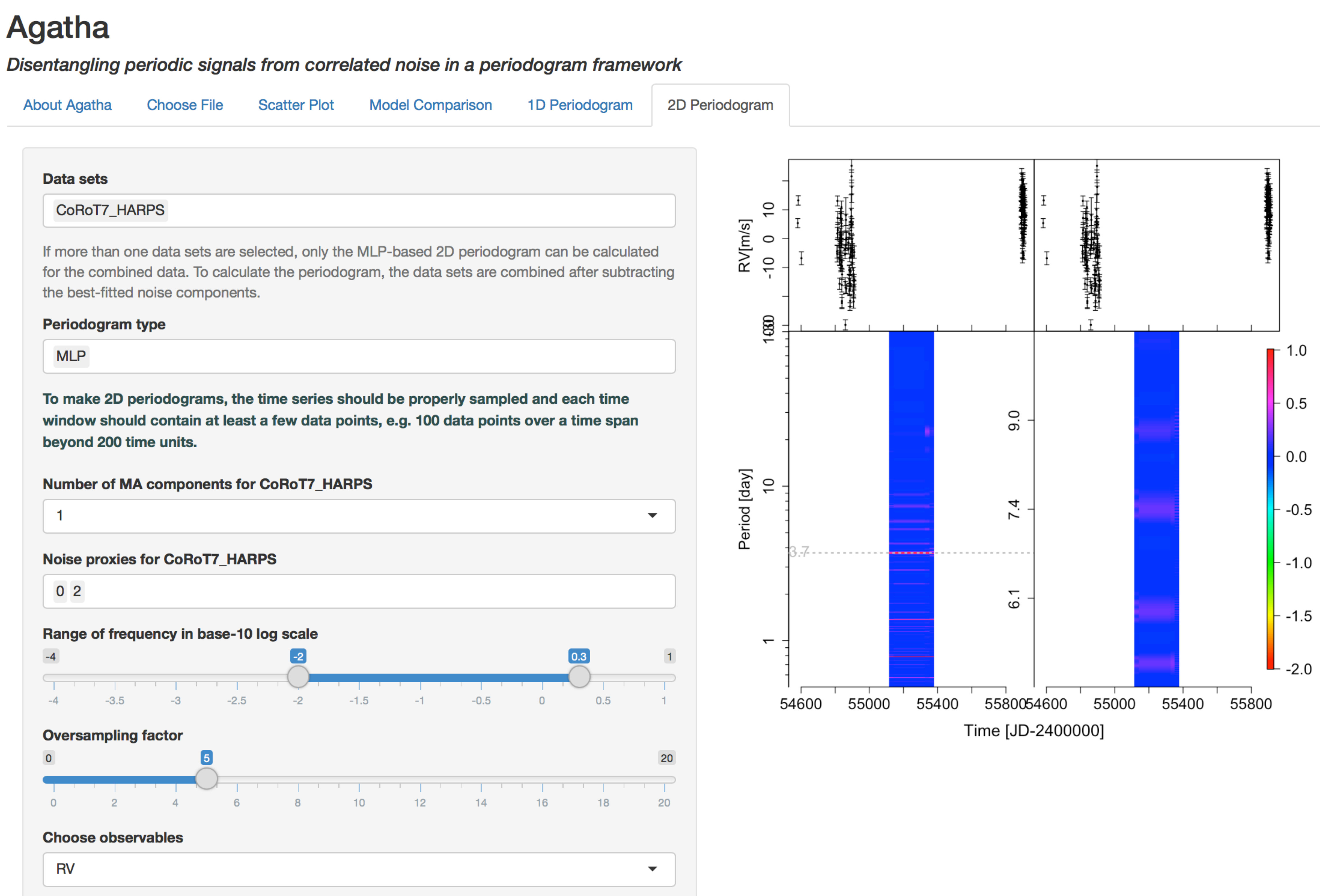Viewport: 1320px width, 896px height.
Task: Open the Choose observables dropdown
Action: 359,869
